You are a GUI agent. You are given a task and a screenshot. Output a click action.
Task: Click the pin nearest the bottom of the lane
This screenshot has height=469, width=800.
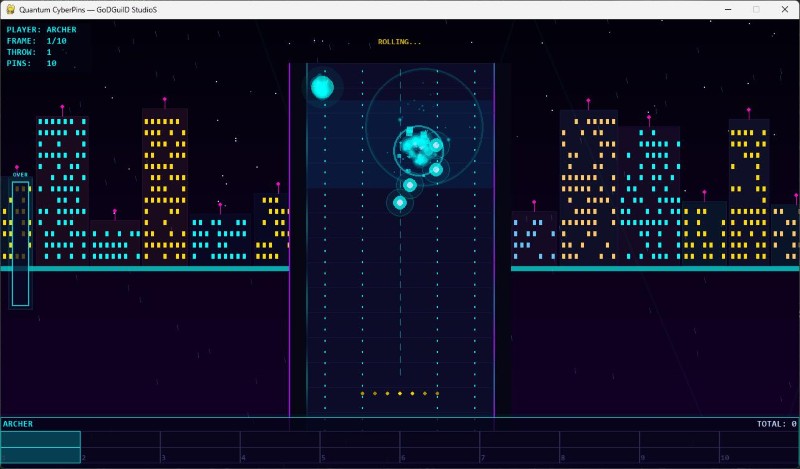[400, 203]
